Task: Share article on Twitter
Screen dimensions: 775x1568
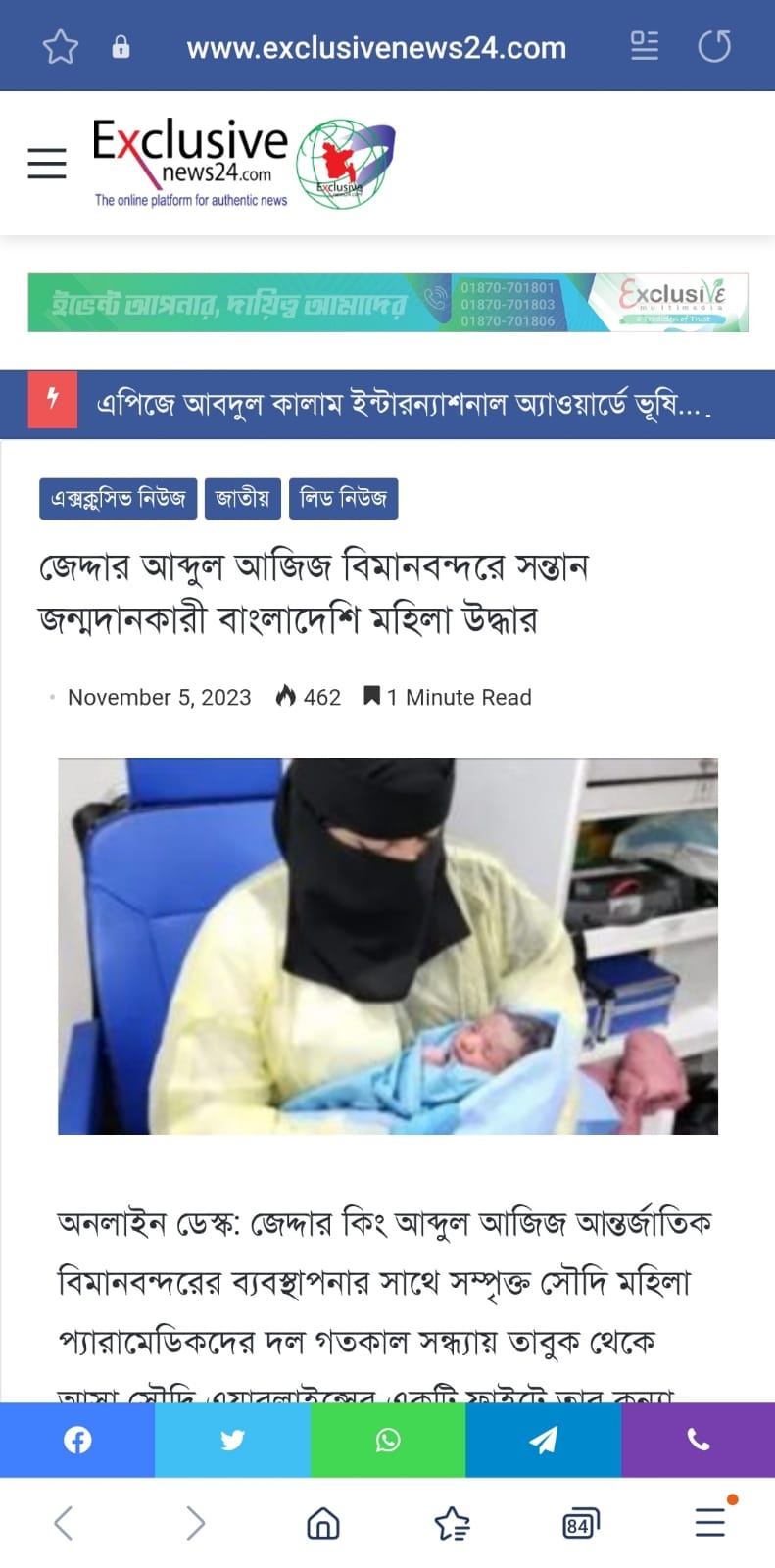Action: (x=232, y=1440)
